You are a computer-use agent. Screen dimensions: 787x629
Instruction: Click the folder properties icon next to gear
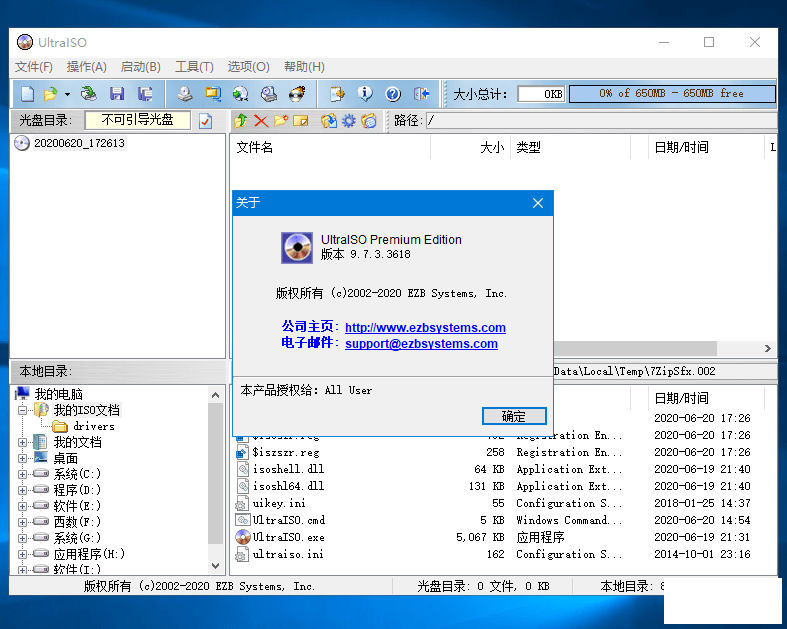(x=369, y=120)
